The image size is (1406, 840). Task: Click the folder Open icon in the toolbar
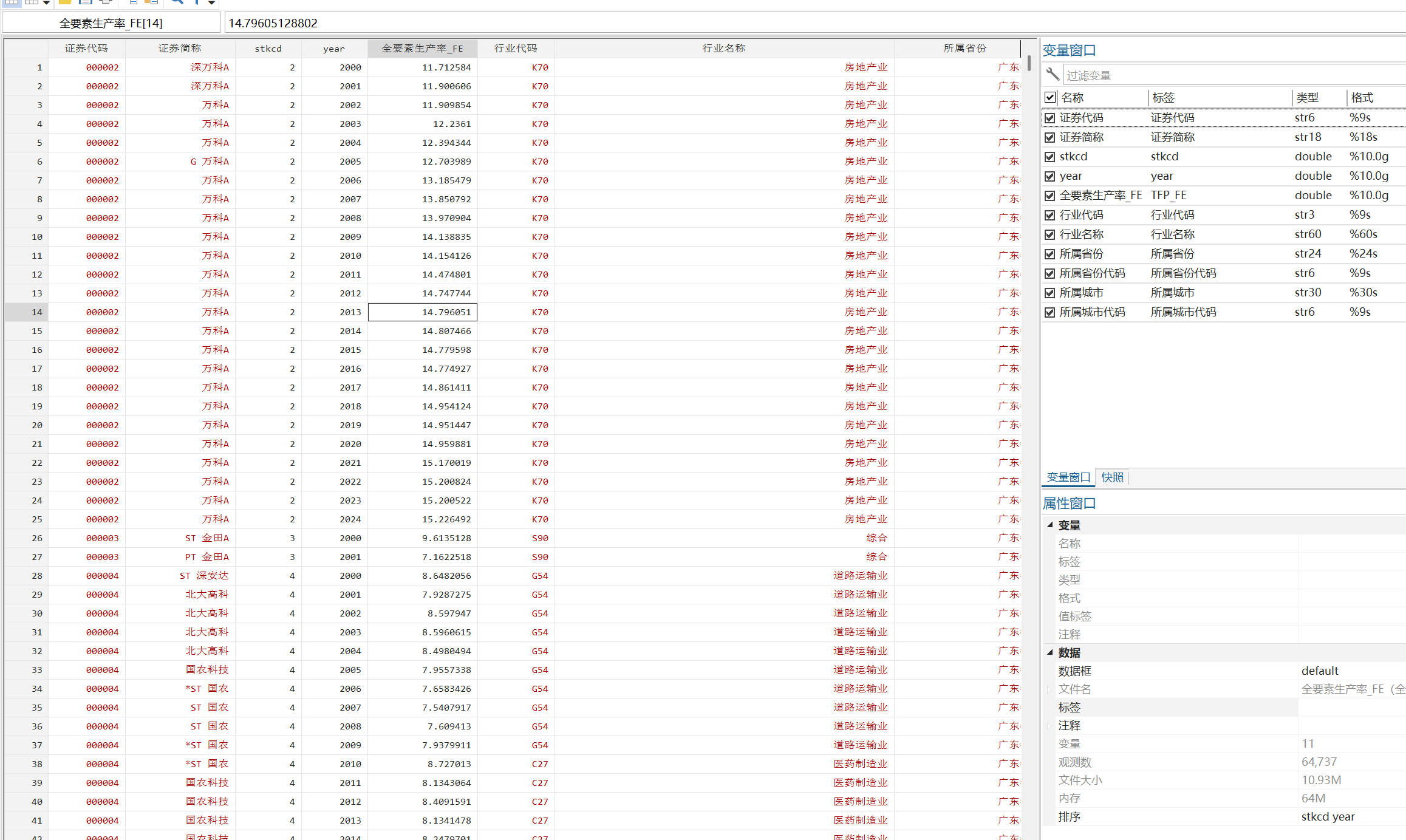[x=65, y=2]
